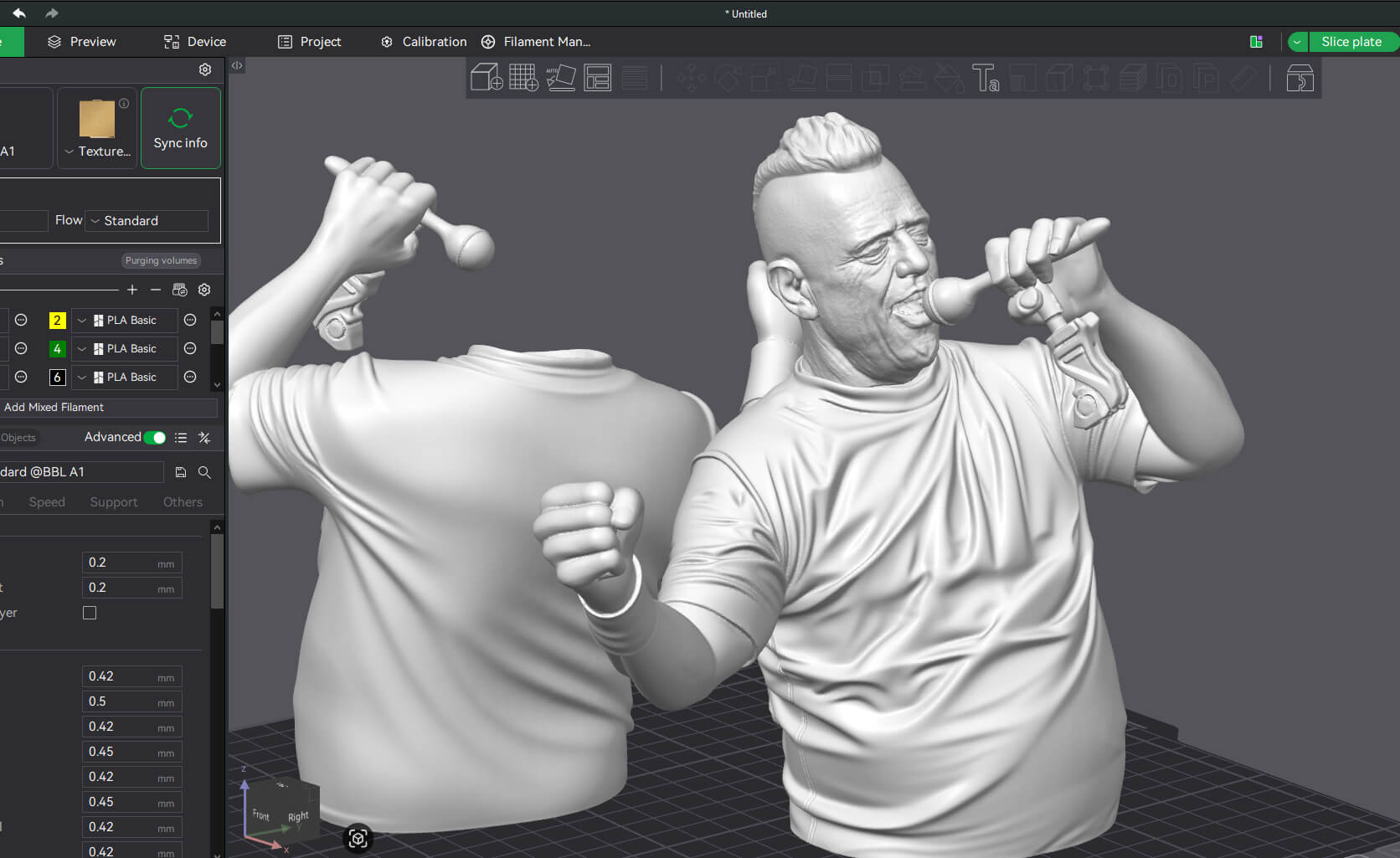The width and height of the screenshot is (1400, 858).
Task: Open the Flow Standard dropdown
Action: pyautogui.click(x=147, y=221)
